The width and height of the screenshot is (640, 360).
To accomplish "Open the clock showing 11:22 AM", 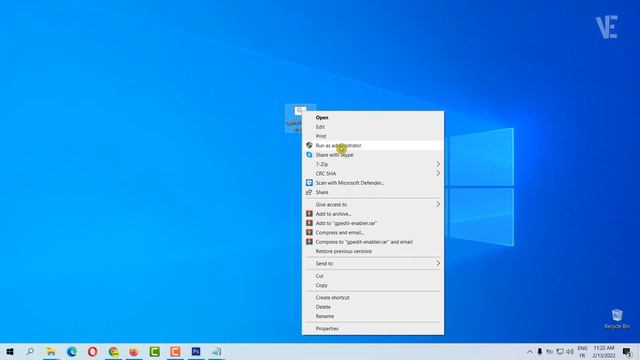I will [x=604, y=351].
